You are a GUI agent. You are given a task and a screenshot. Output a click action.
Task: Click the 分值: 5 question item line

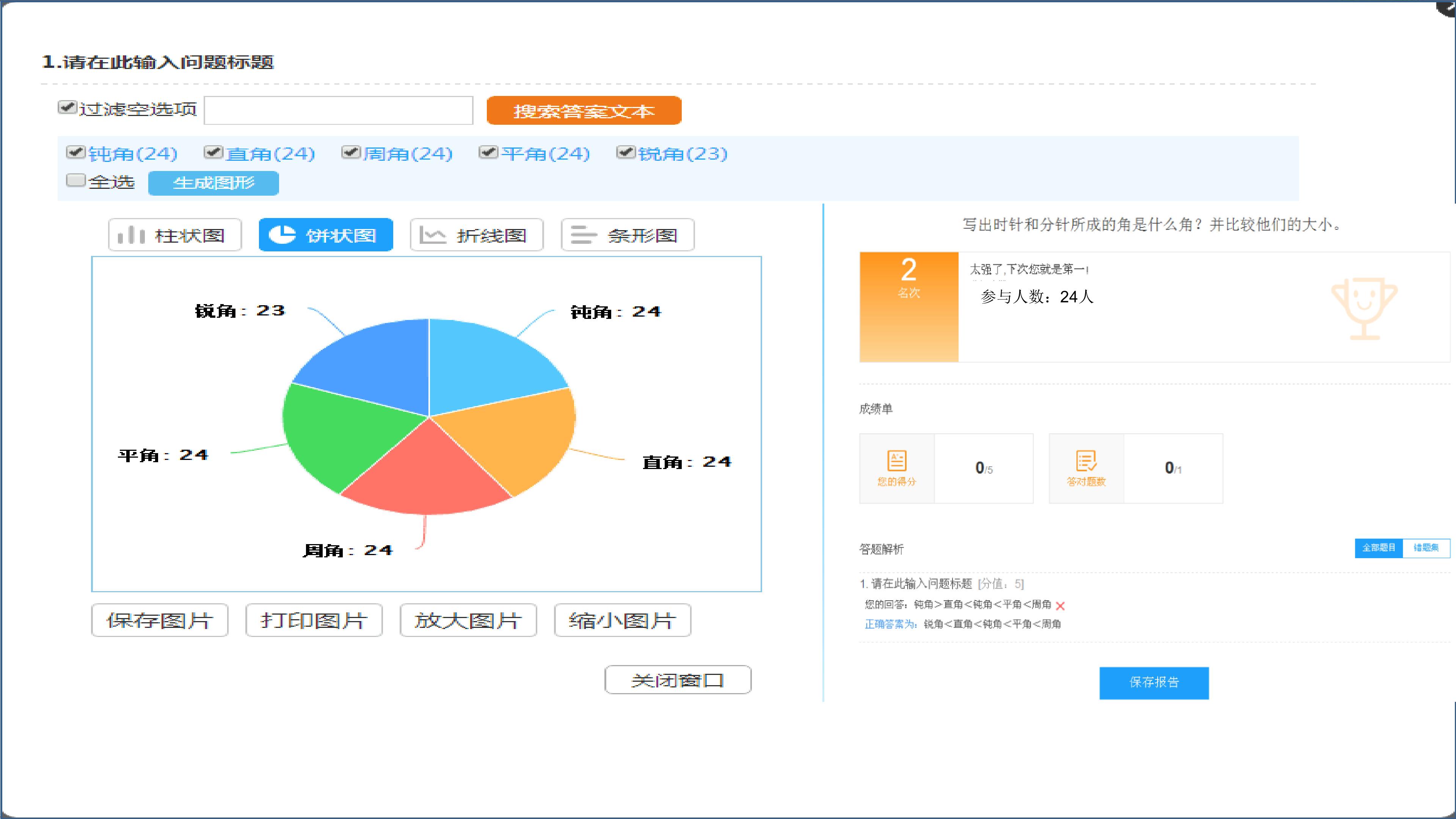(x=941, y=583)
